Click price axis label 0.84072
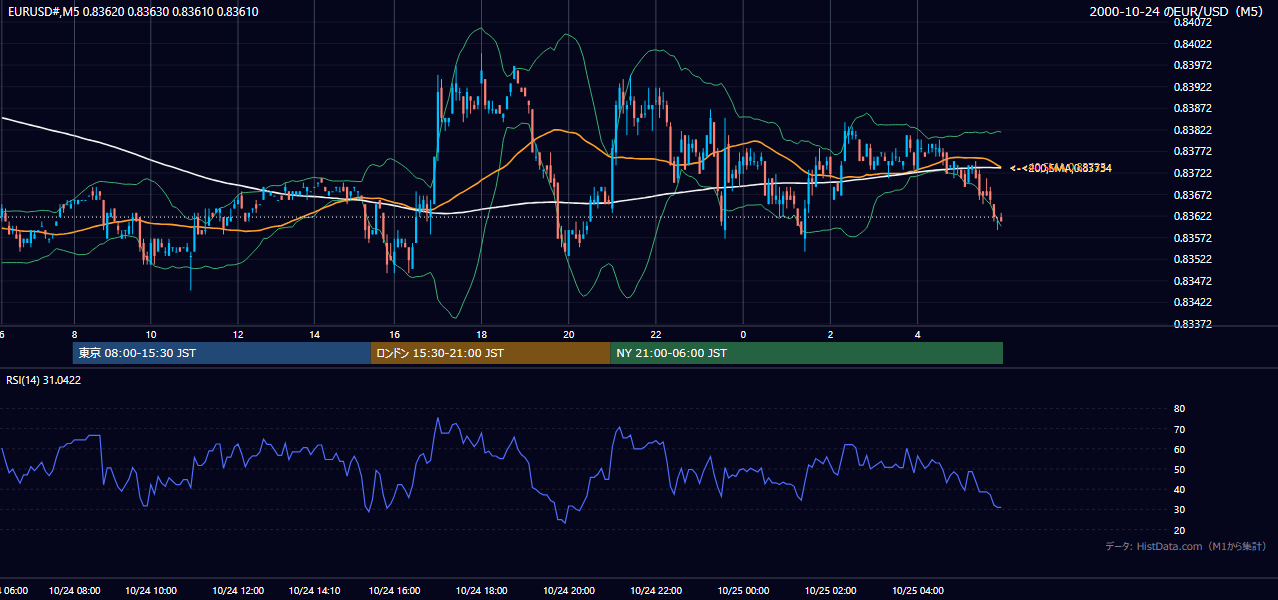 pos(1192,22)
